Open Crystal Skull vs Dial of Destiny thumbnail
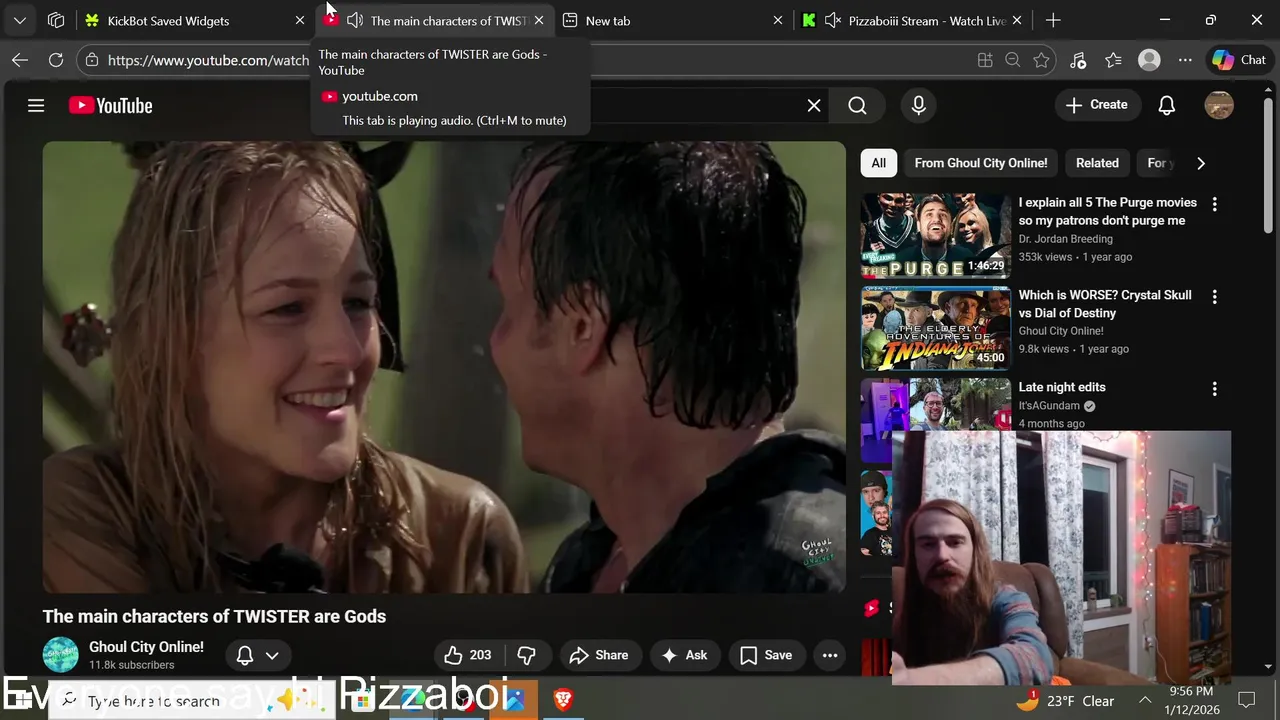The image size is (1280, 720). (936, 328)
